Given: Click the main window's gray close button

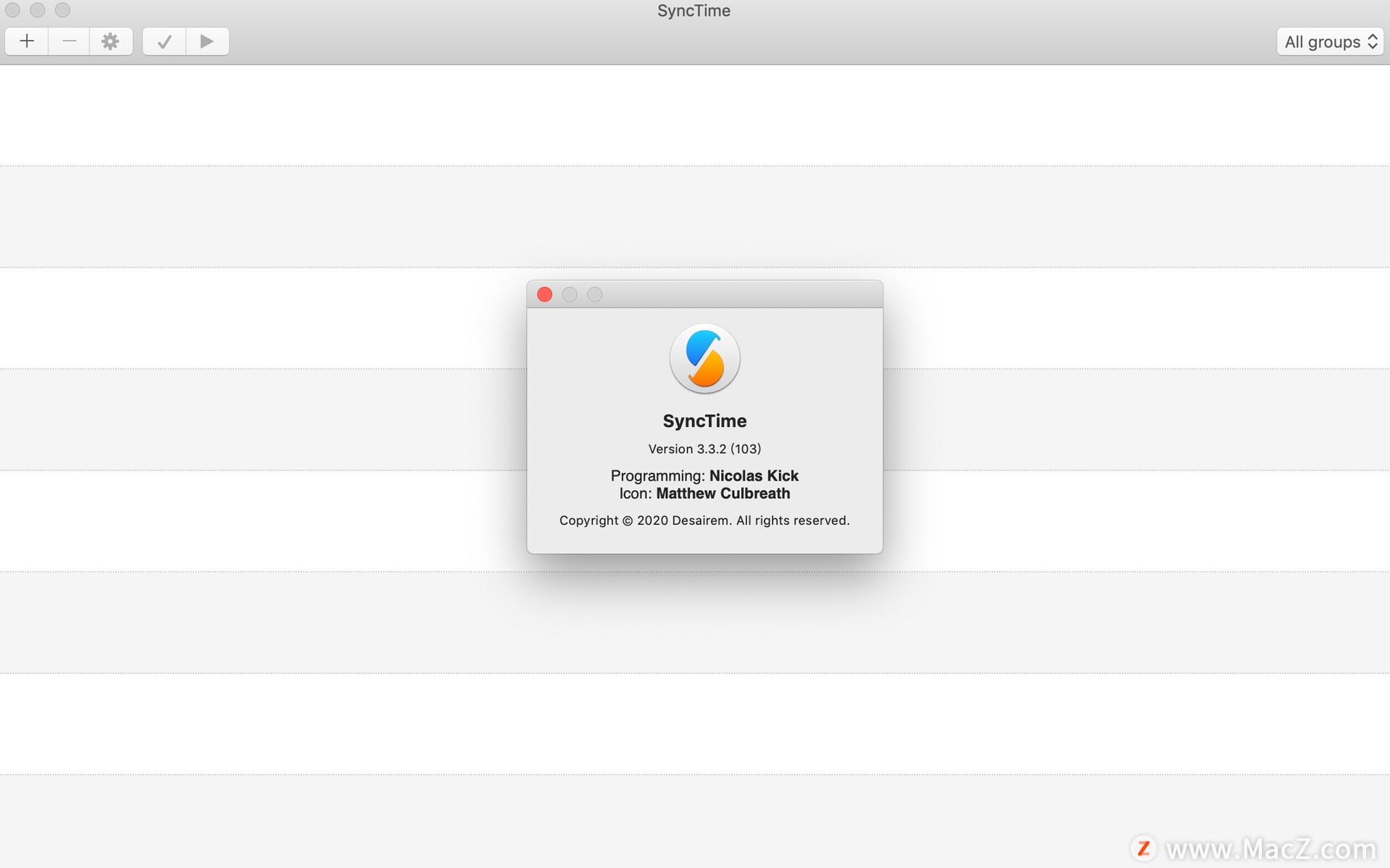Looking at the screenshot, I should coord(12,10).
